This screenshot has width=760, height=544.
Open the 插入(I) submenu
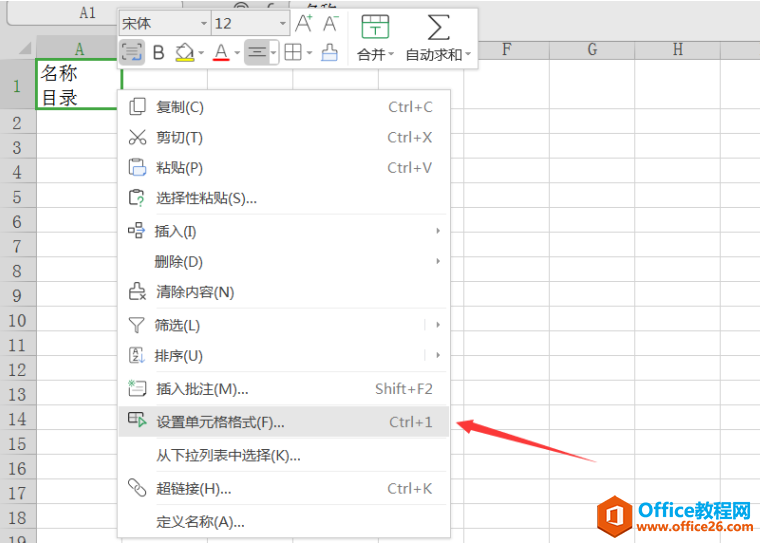(284, 231)
